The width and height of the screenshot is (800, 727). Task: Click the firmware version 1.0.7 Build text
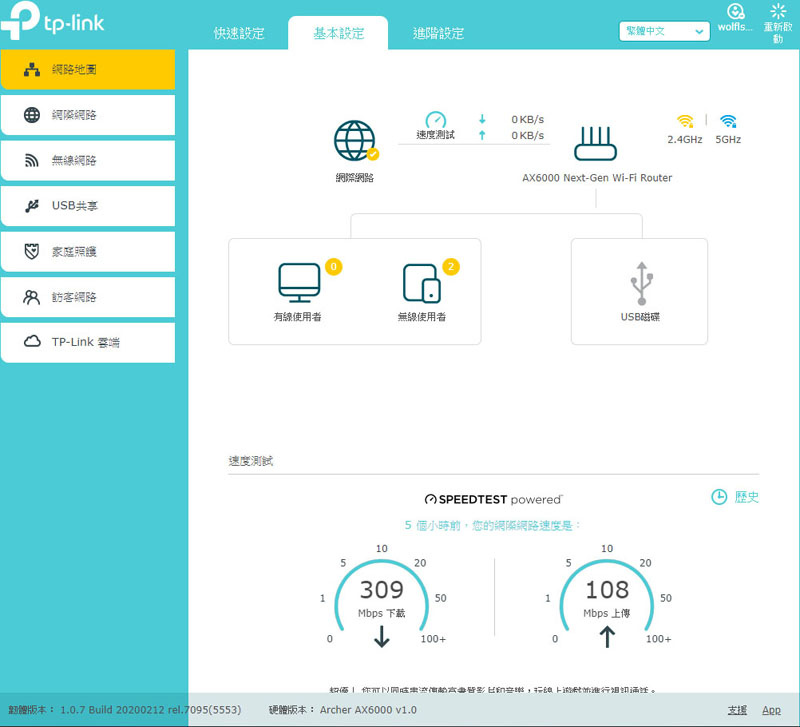[x=151, y=710]
